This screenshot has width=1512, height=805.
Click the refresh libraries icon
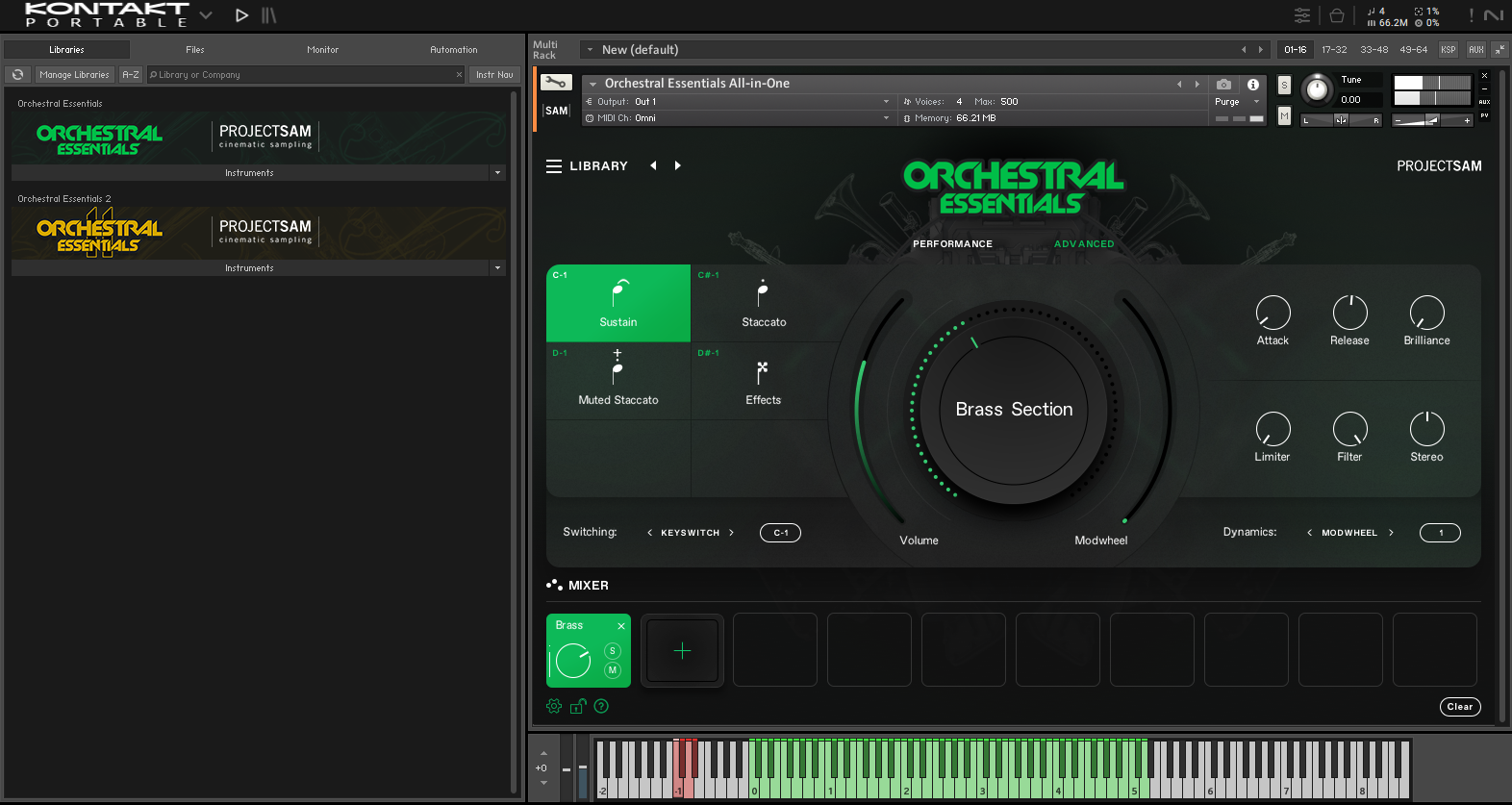(x=17, y=74)
